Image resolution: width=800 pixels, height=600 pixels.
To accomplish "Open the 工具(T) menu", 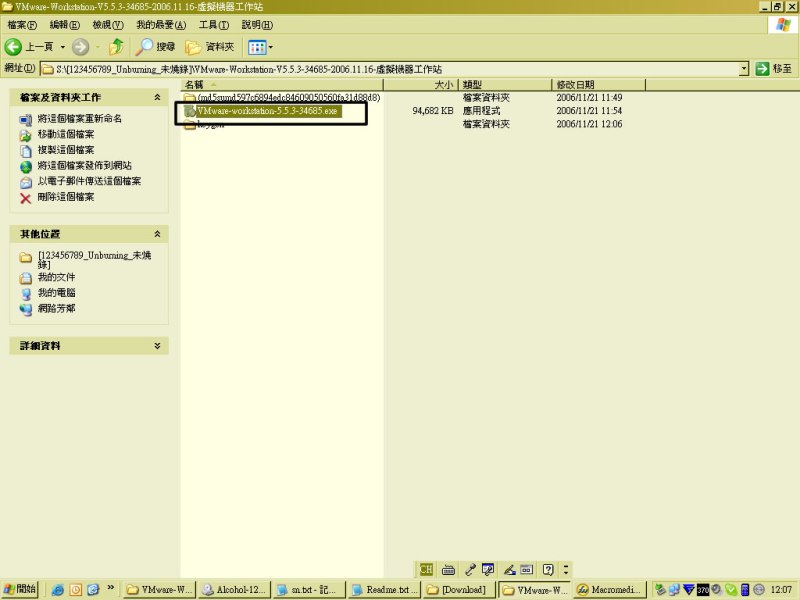I will (214, 24).
